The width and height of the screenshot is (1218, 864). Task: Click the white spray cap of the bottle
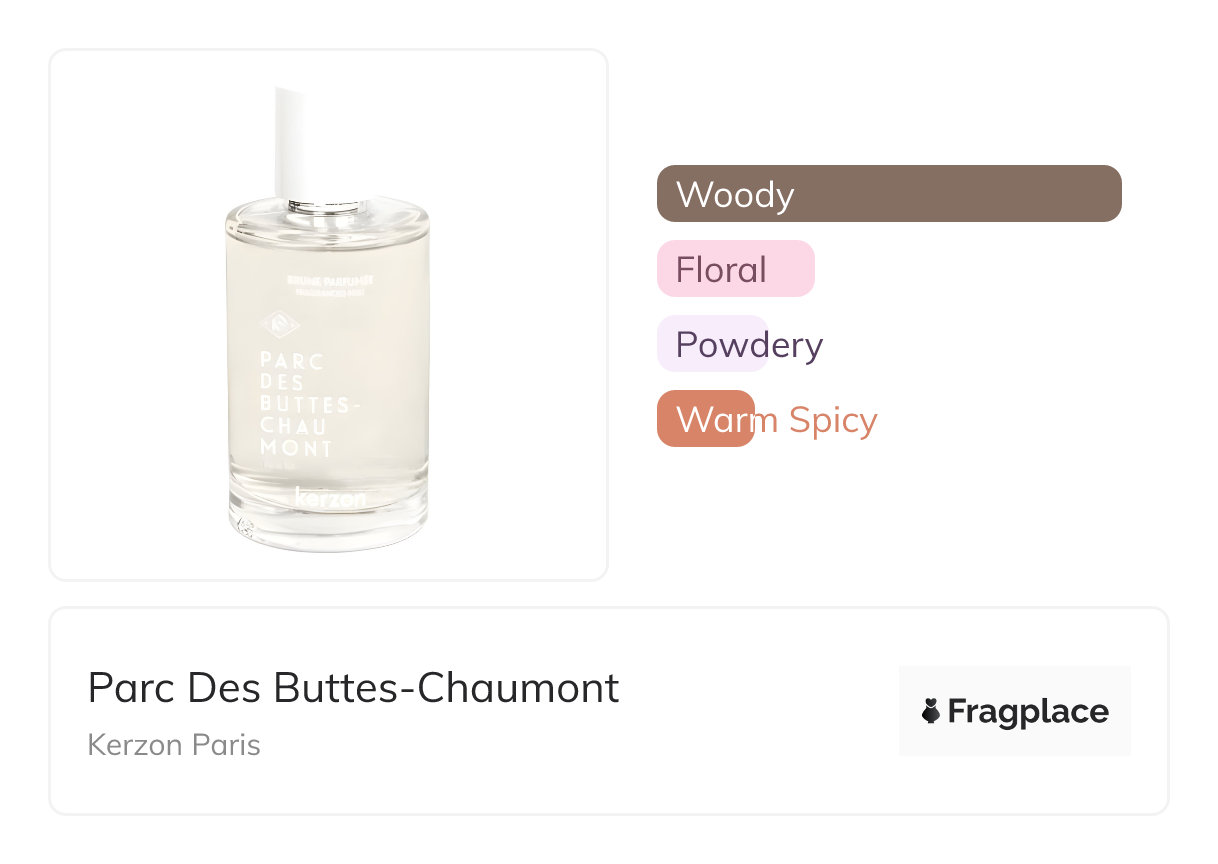point(290,140)
